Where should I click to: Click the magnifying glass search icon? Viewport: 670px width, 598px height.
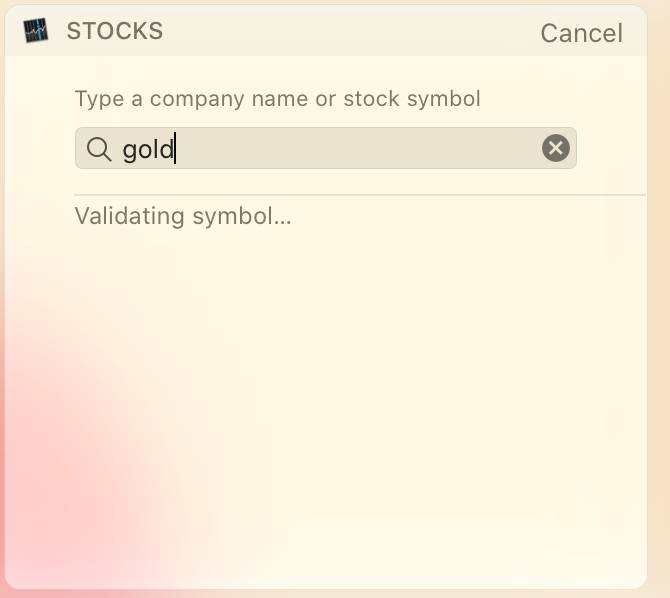click(x=99, y=149)
